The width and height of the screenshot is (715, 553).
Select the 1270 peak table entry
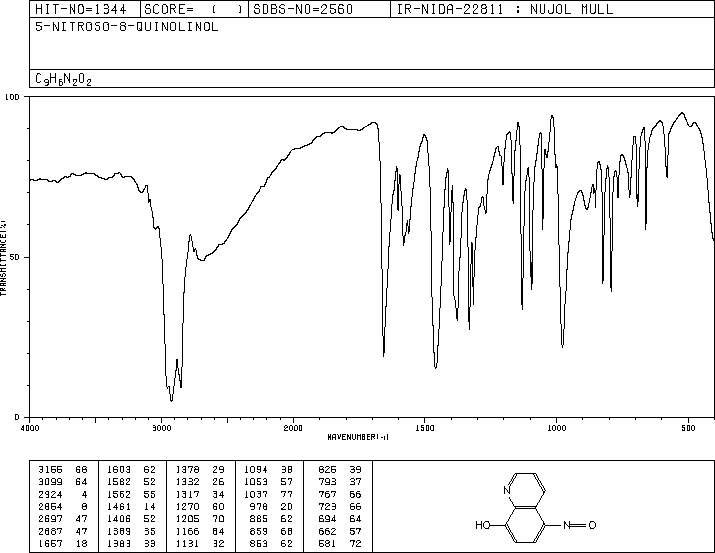[x=200, y=506]
